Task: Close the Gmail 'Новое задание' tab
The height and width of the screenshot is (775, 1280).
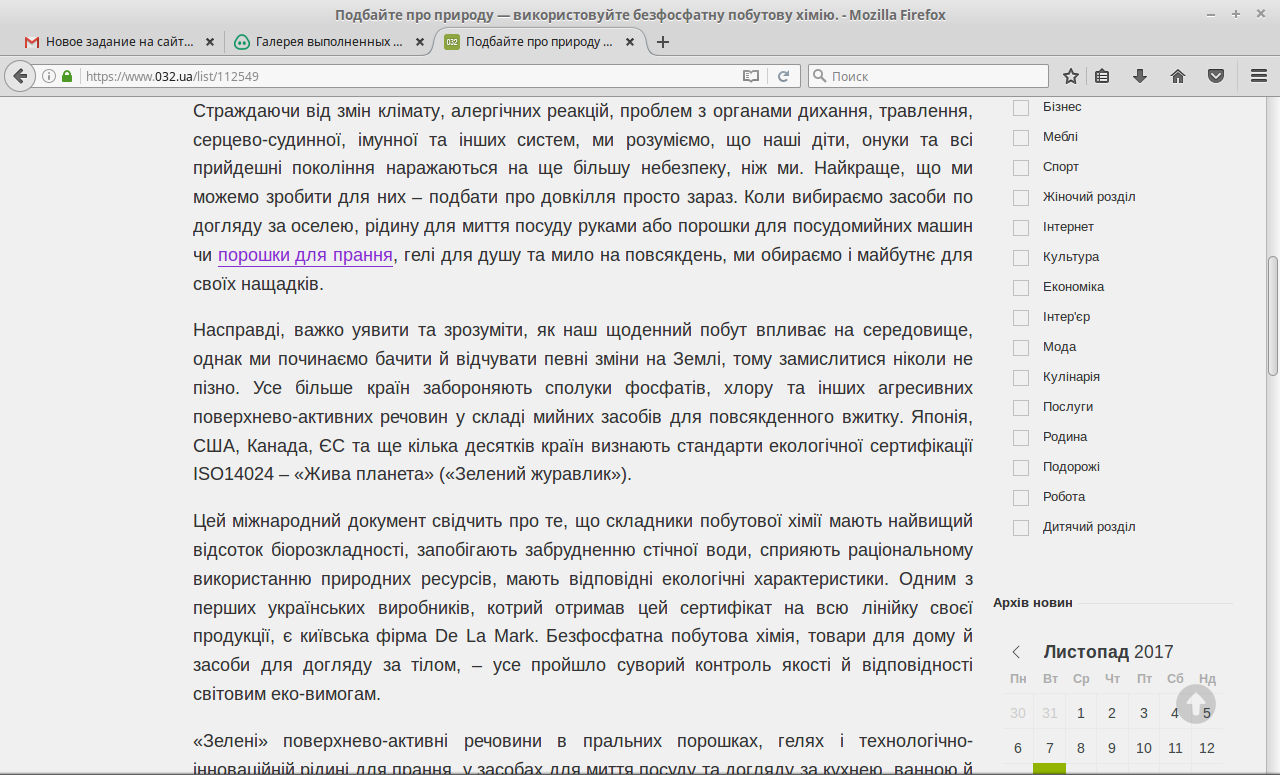Action: [x=210, y=42]
